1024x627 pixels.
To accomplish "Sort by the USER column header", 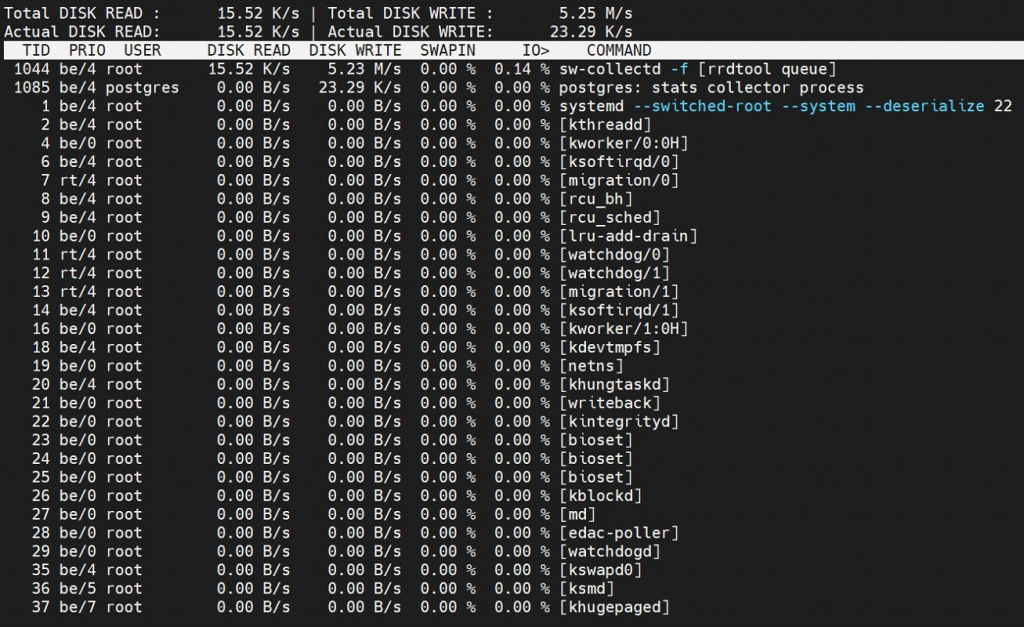I will click(x=142, y=50).
